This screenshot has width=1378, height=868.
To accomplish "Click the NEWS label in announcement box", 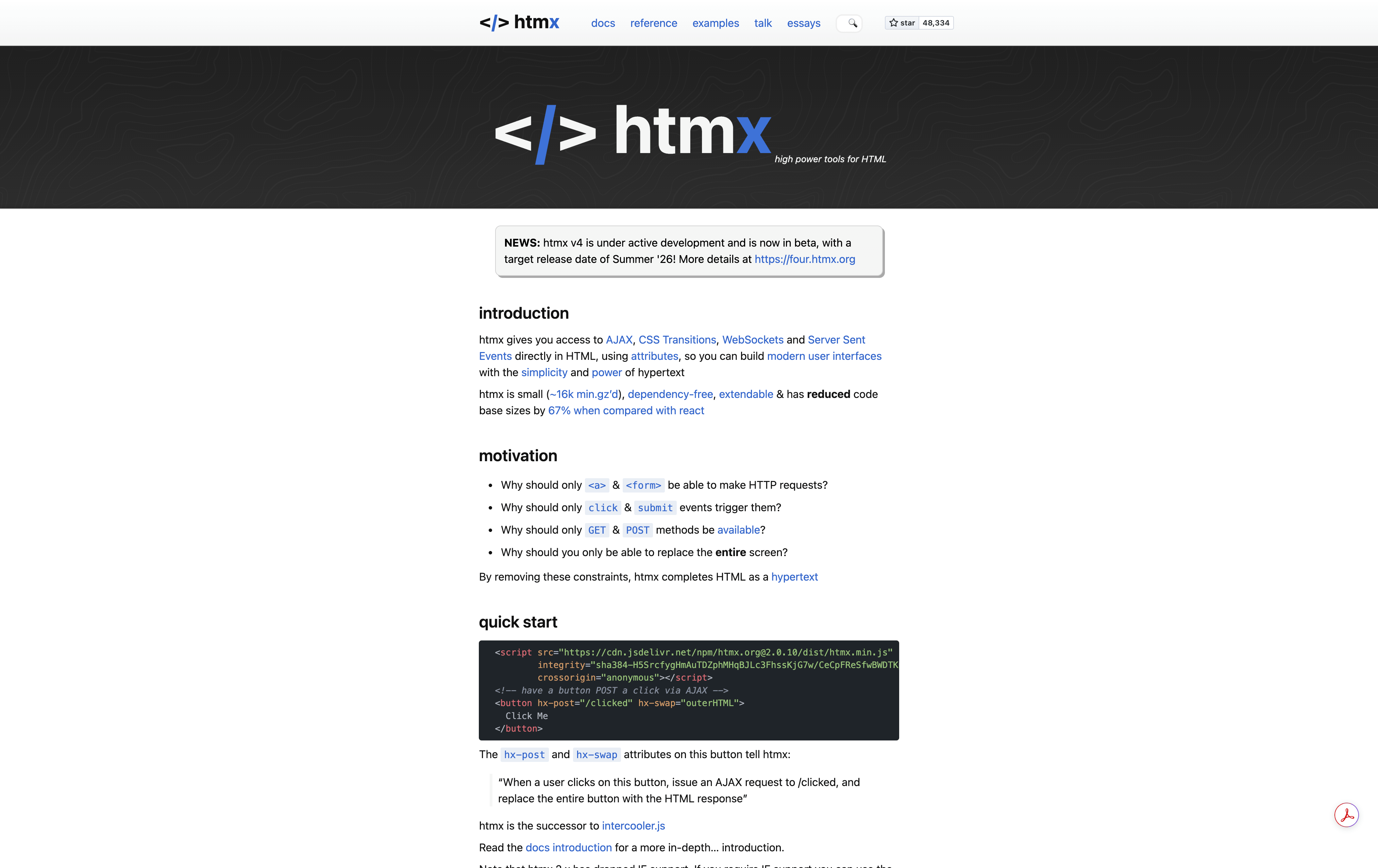I will click(x=522, y=243).
